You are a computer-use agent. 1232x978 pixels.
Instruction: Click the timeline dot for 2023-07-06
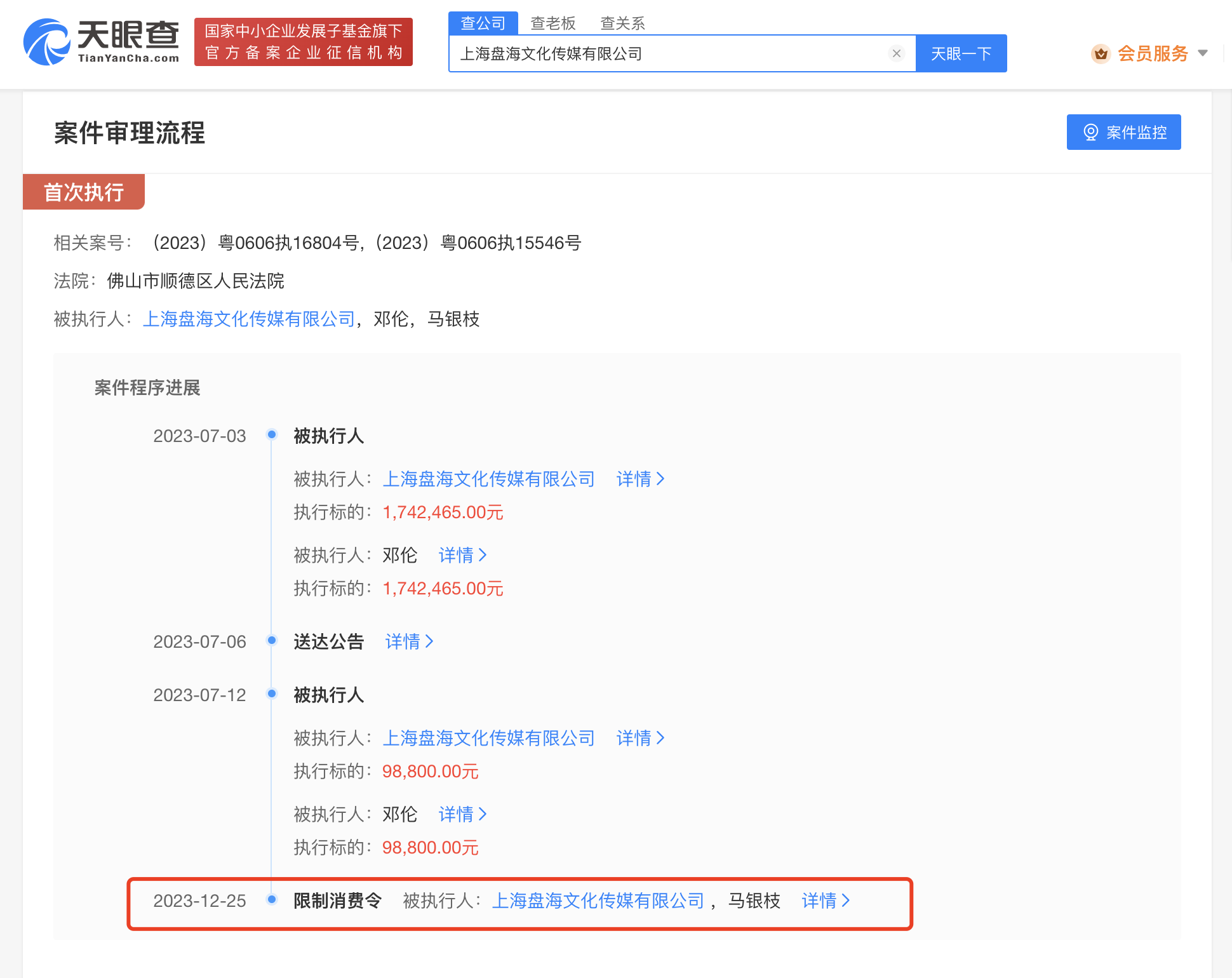[x=272, y=641]
